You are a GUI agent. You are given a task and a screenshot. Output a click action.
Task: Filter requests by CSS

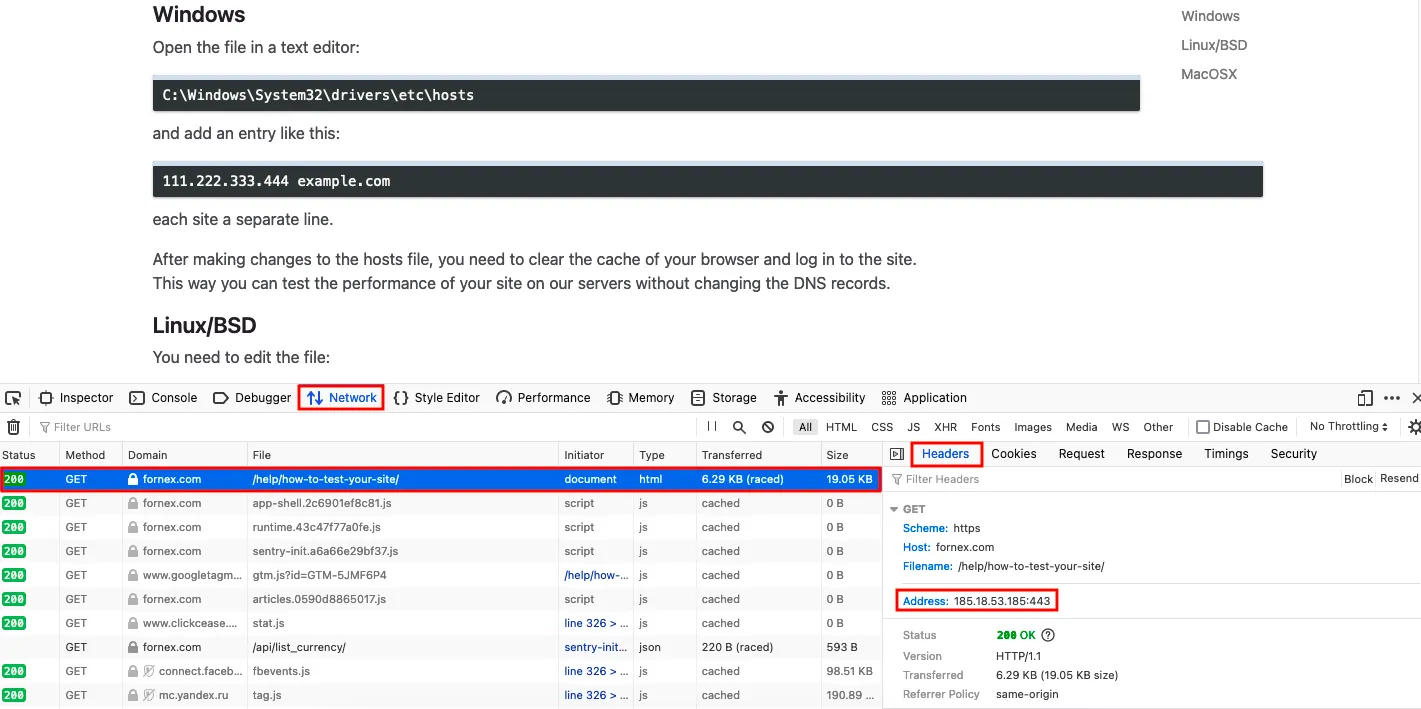(882, 427)
